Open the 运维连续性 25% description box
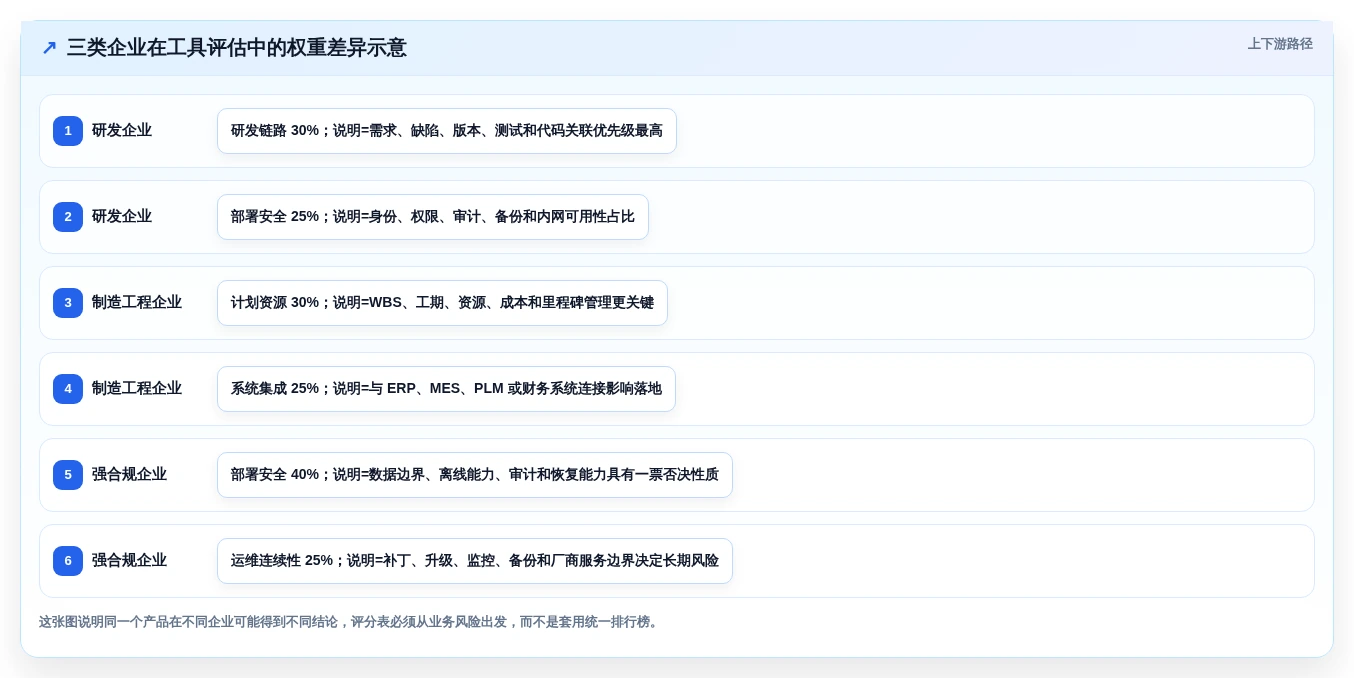The height and width of the screenshot is (678, 1354). (x=475, y=561)
